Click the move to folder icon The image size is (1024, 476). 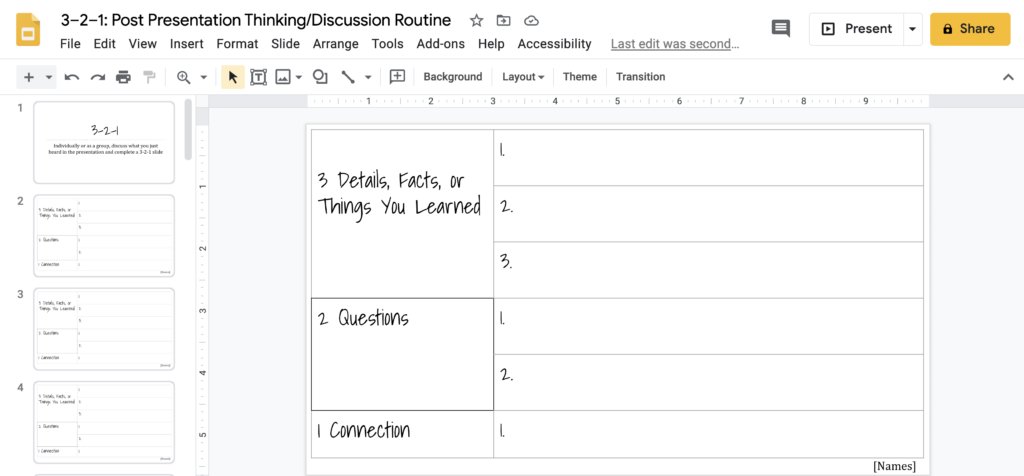(504, 21)
